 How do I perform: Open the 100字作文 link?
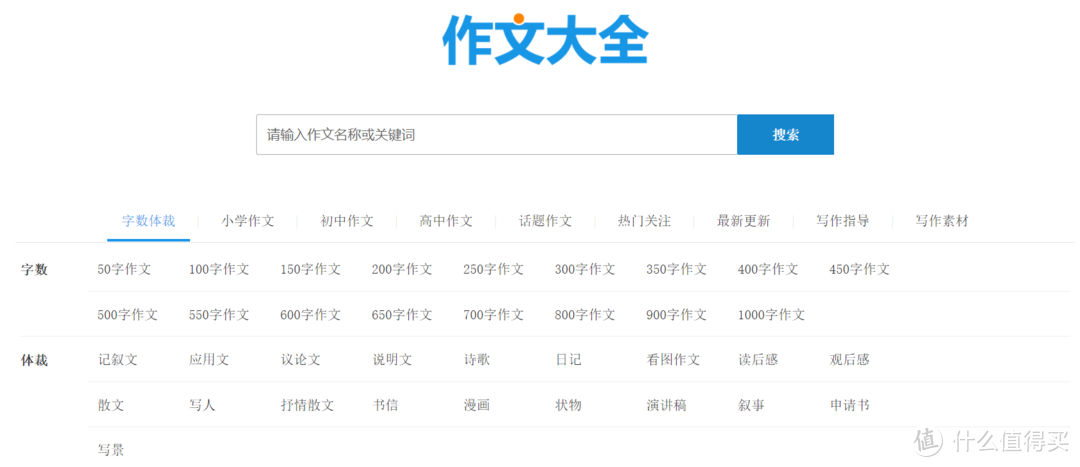tap(219, 269)
